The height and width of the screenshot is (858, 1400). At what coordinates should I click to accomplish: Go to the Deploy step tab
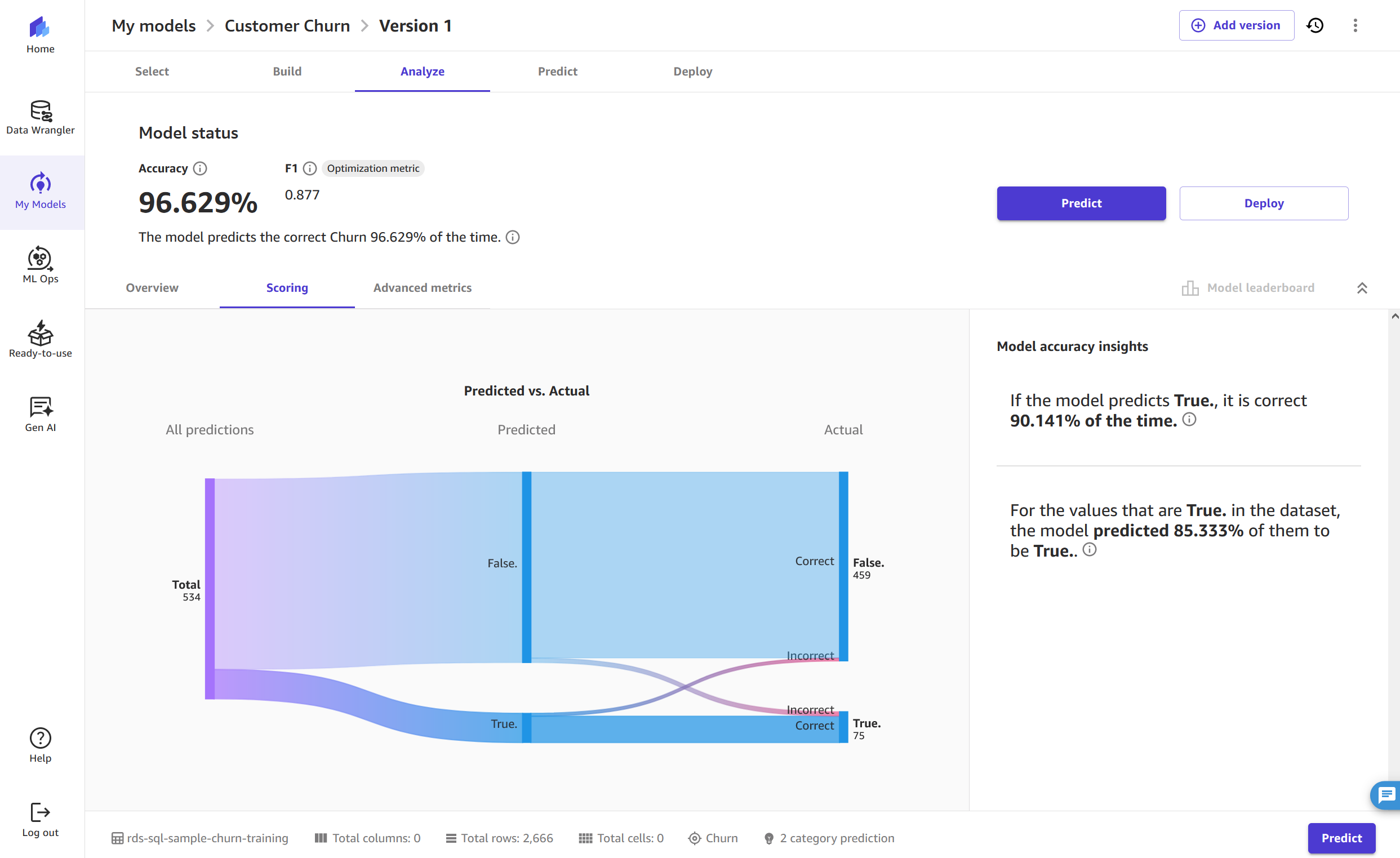point(692,72)
